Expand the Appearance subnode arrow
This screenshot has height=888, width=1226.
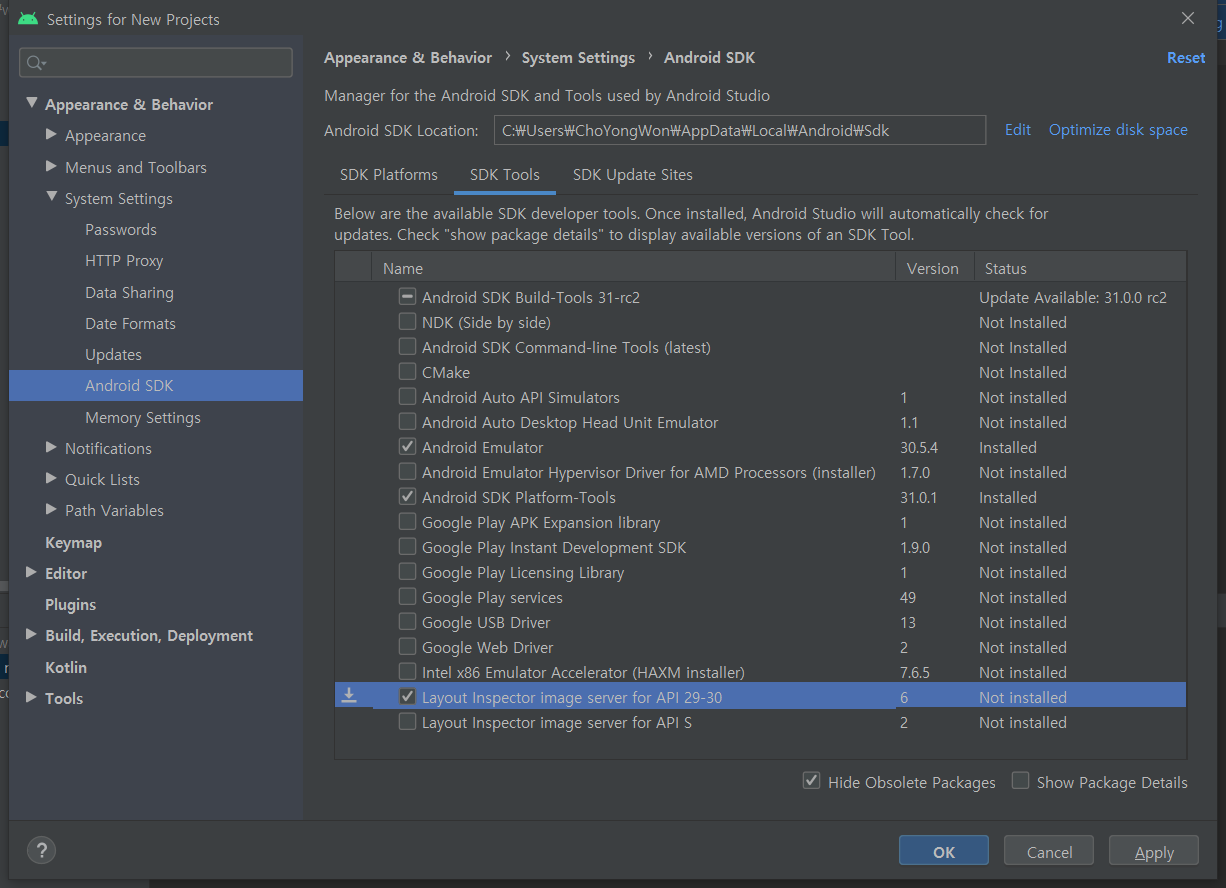pyautogui.click(x=52, y=135)
